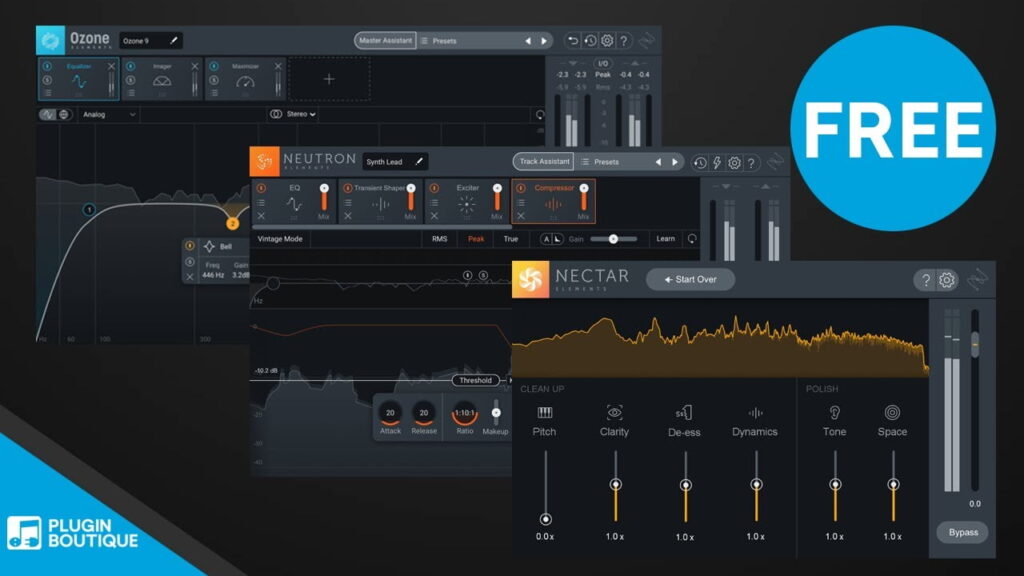The width and height of the screenshot is (1024, 576).
Task: Click the Nectar Bypass button
Action: click(963, 532)
